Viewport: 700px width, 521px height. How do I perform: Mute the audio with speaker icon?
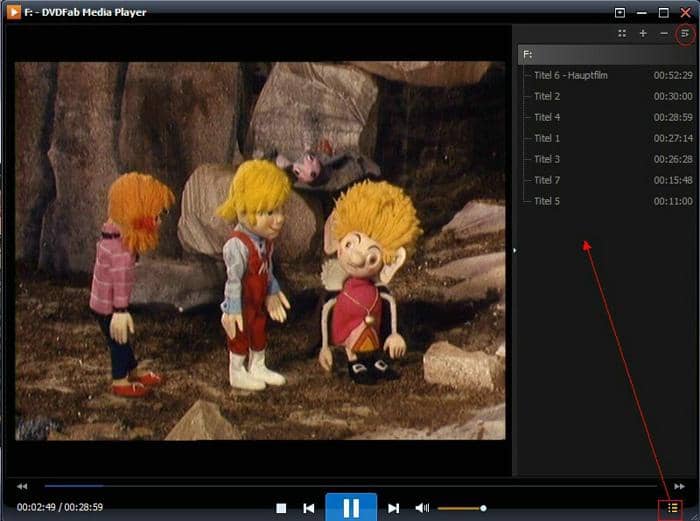(422, 508)
